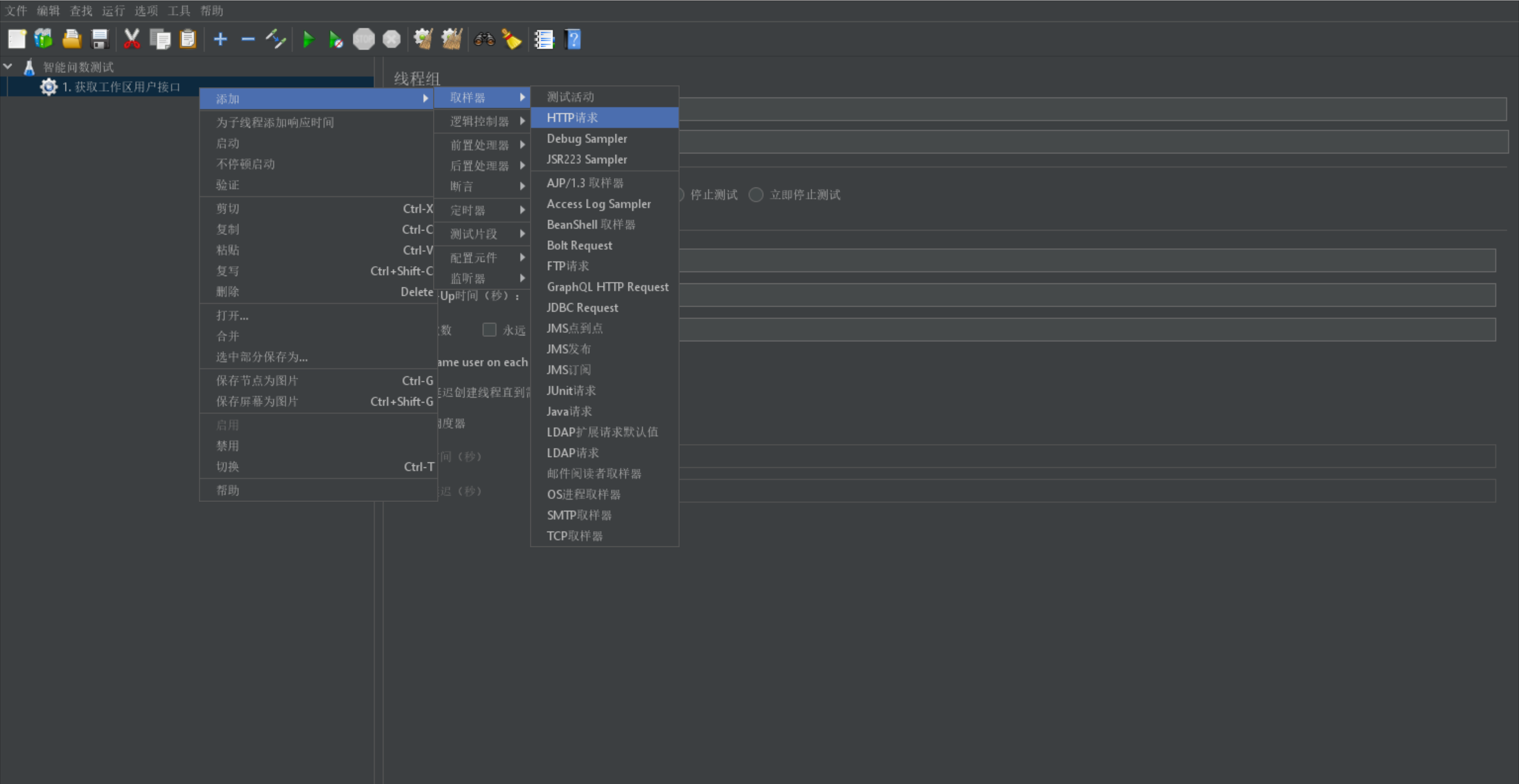Expand the 定时器 submenu
Screen dimensions: 1519x784
[482, 210]
